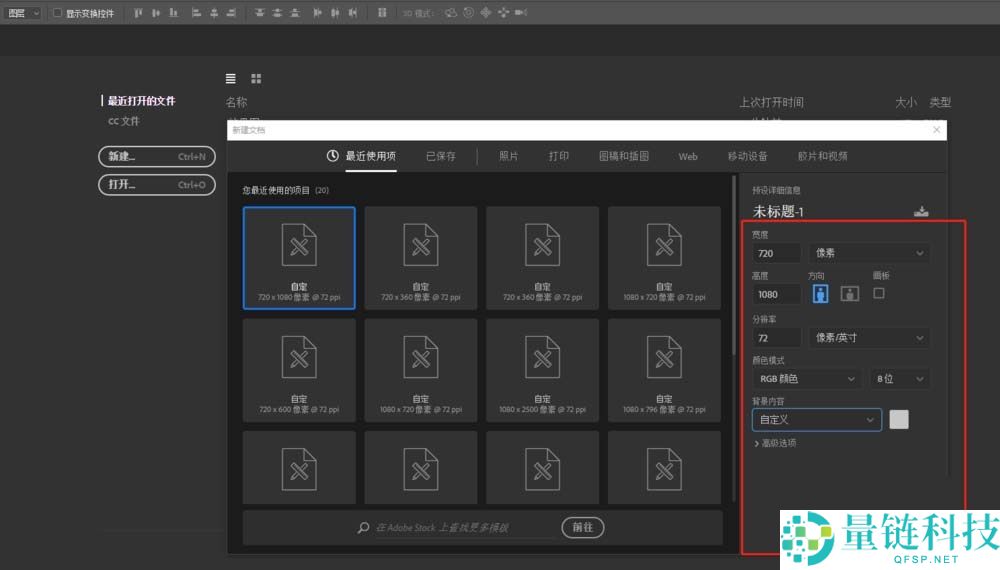The height and width of the screenshot is (570, 1000).
Task: Select portrait orientation icon
Action: (x=821, y=293)
